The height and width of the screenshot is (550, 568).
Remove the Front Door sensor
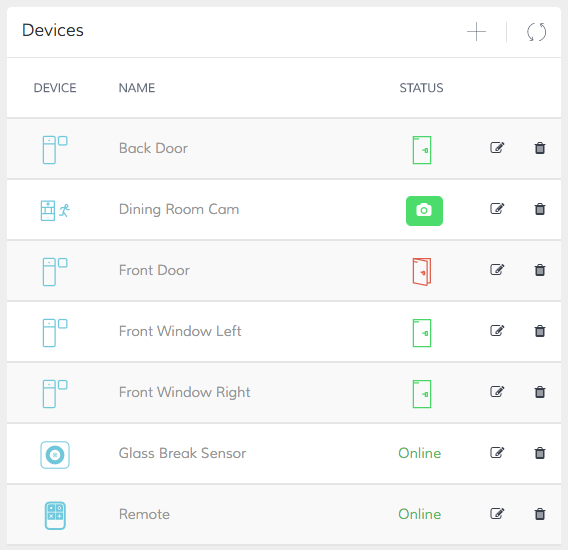pos(540,270)
